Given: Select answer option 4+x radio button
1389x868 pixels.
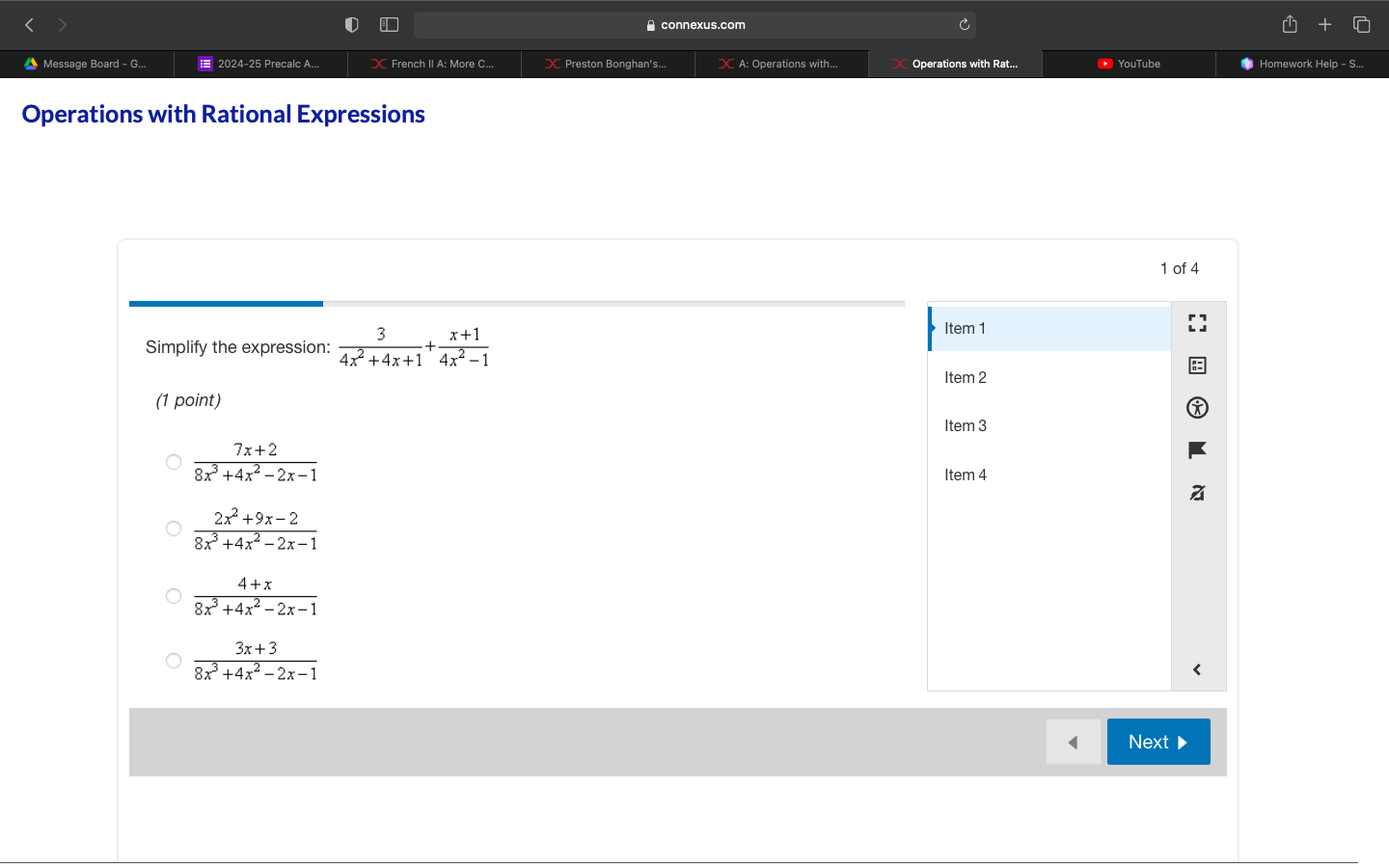Looking at the screenshot, I should tap(174, 596).
